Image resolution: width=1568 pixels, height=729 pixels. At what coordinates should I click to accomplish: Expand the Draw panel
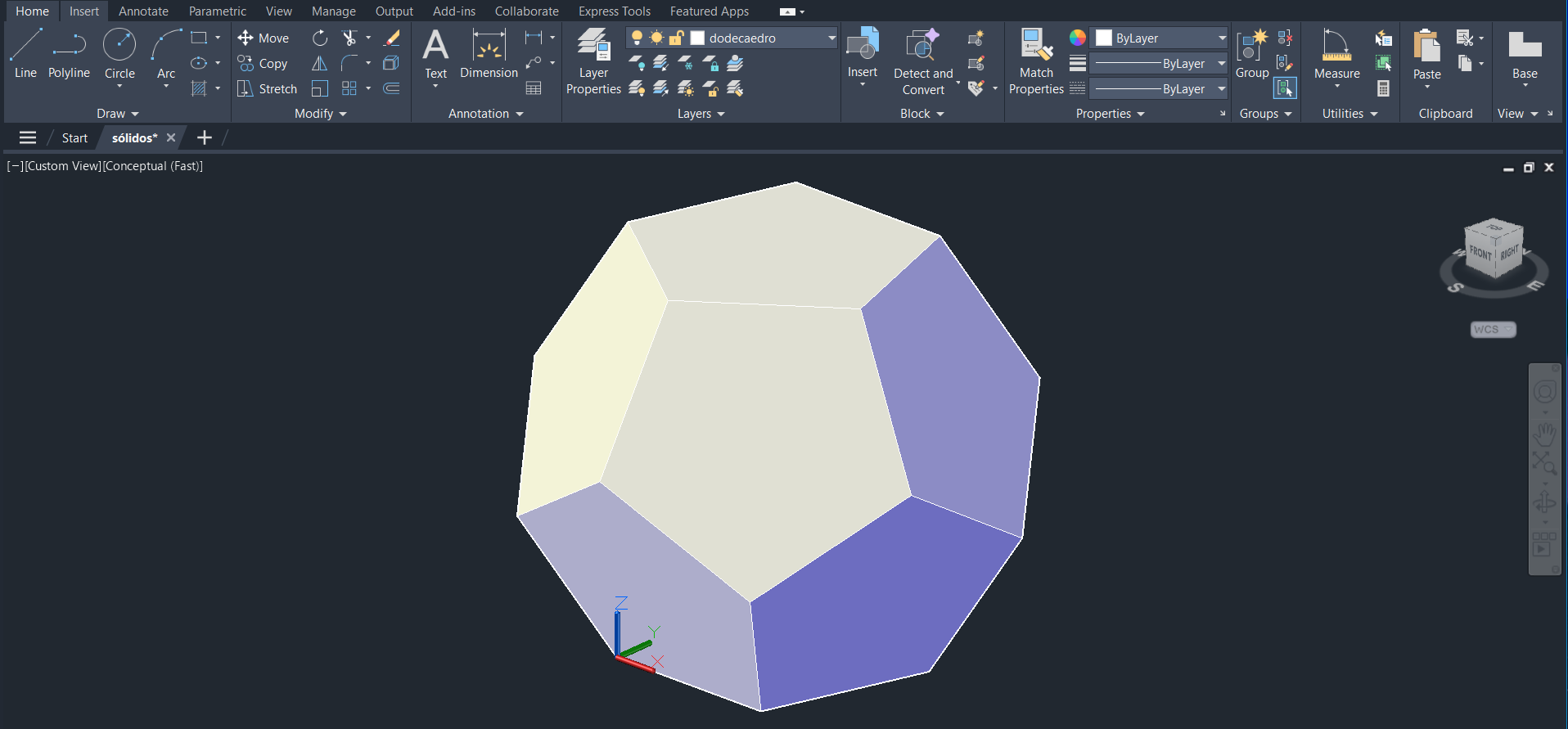point(118,114)
